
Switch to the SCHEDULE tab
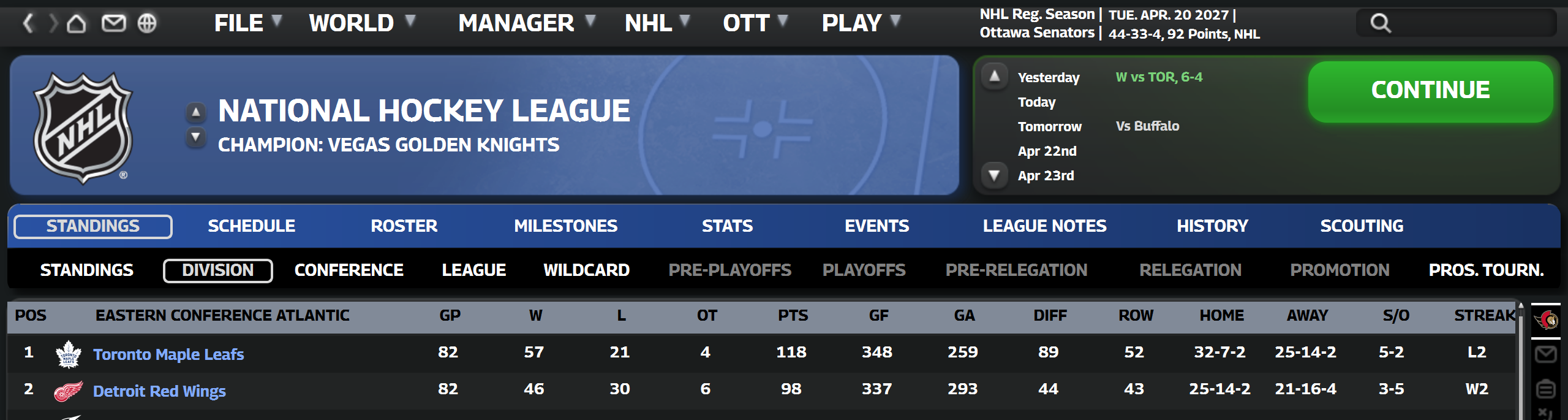(251, 226)
